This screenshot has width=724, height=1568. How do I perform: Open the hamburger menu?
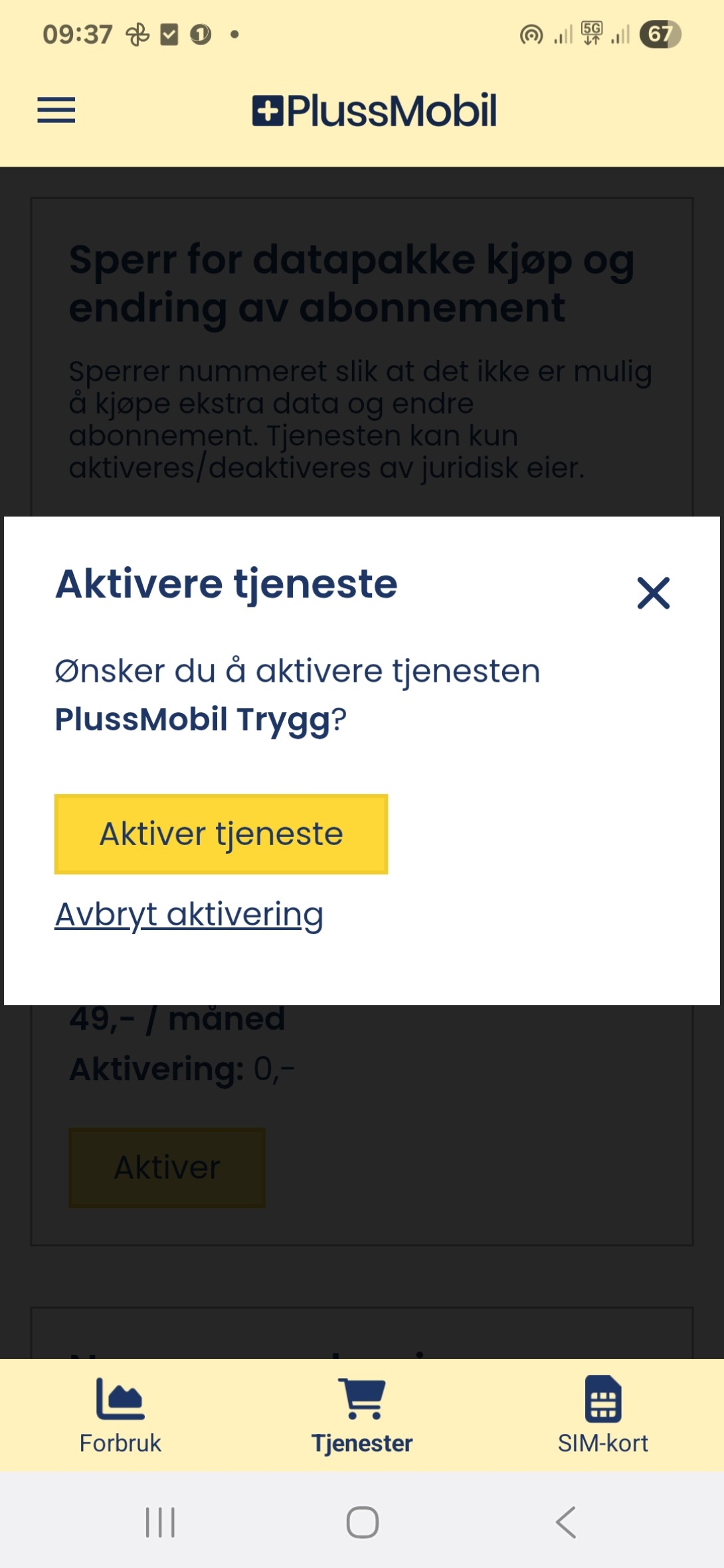(56, 110)
